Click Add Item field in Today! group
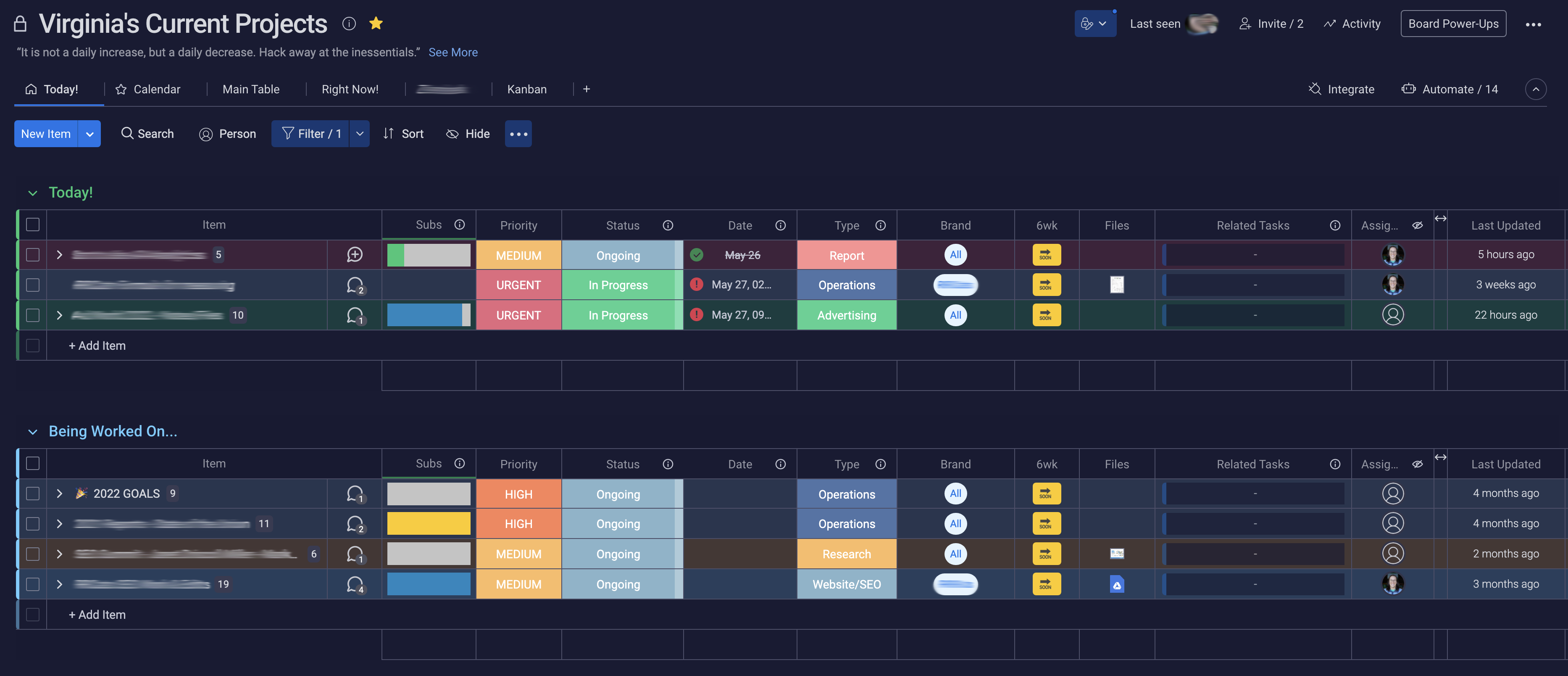The width and height of the screenshot is (1568, 676). click(x=97, y=345)
